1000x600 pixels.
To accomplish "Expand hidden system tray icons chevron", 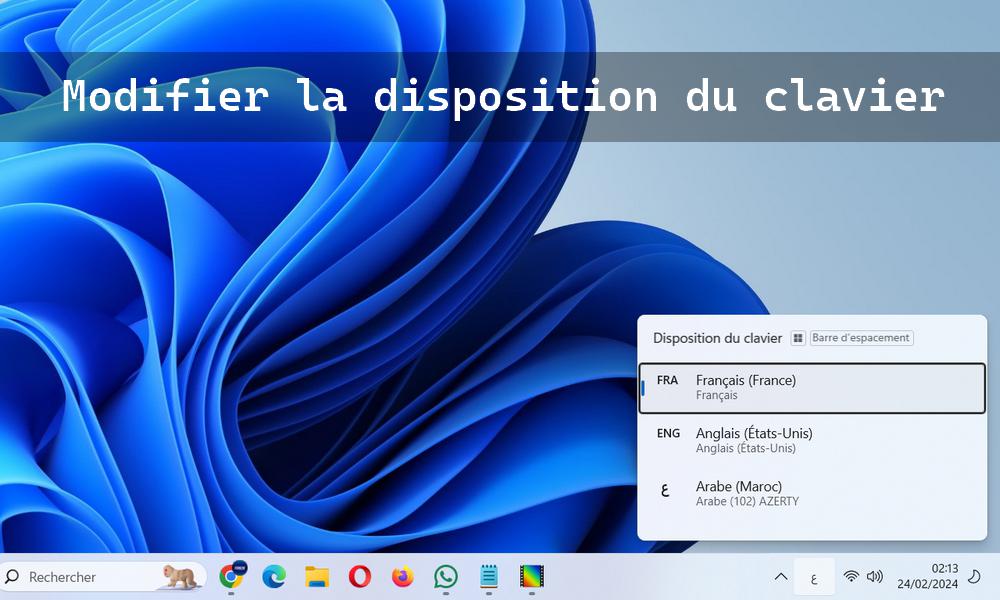I will tap(780, 576).
